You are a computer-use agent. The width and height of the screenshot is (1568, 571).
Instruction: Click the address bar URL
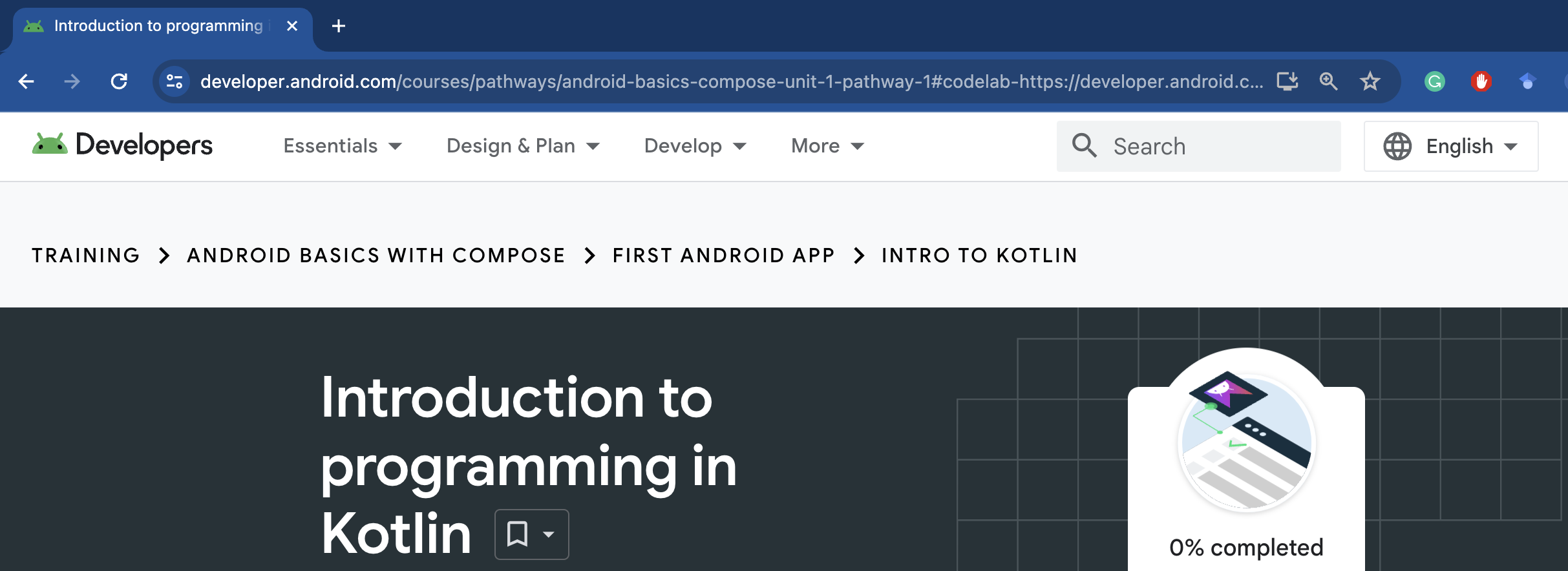click(732, 81)
